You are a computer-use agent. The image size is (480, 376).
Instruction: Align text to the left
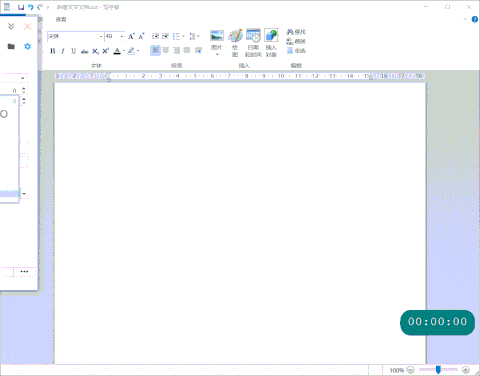click(x=155, y=50)
